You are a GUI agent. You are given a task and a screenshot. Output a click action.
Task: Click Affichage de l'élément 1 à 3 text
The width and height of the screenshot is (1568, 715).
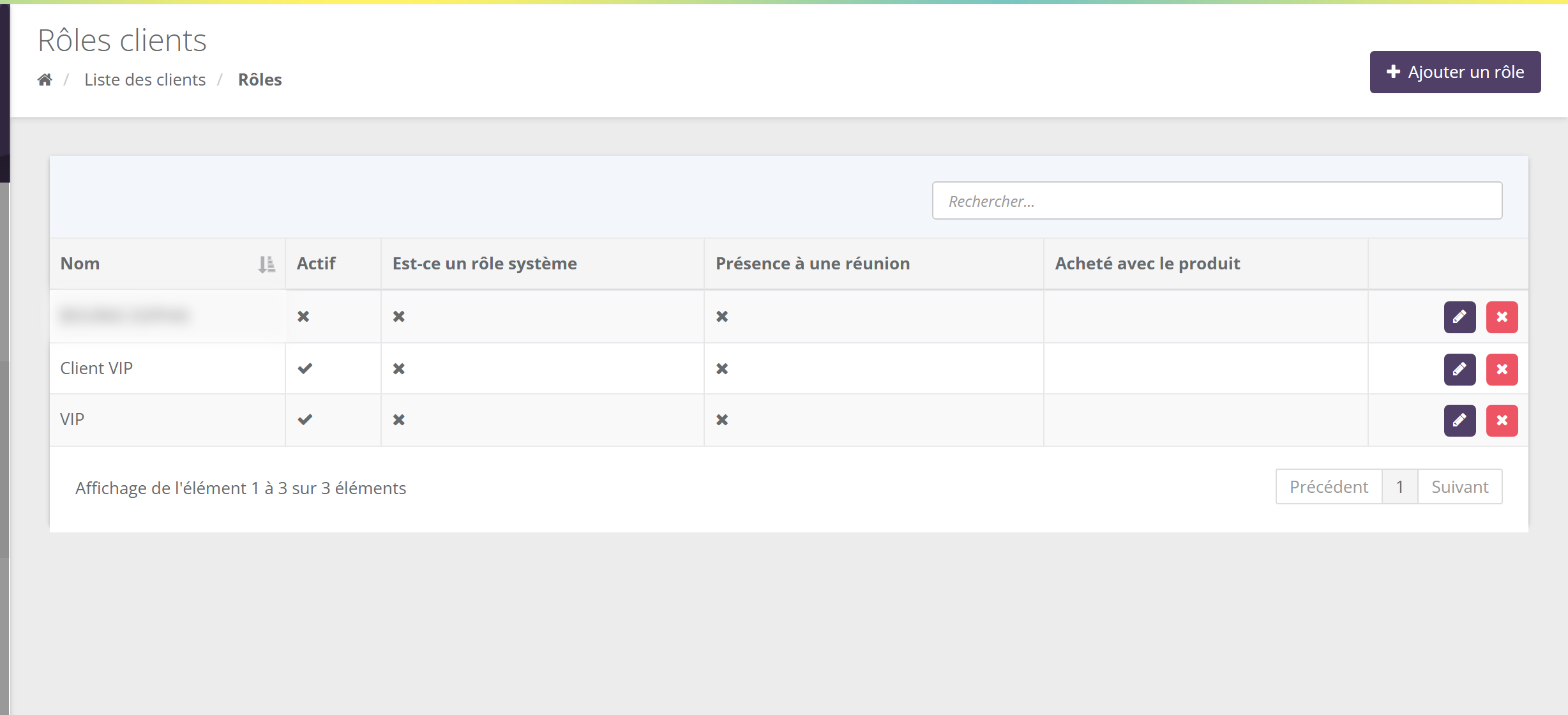(241, 488)
